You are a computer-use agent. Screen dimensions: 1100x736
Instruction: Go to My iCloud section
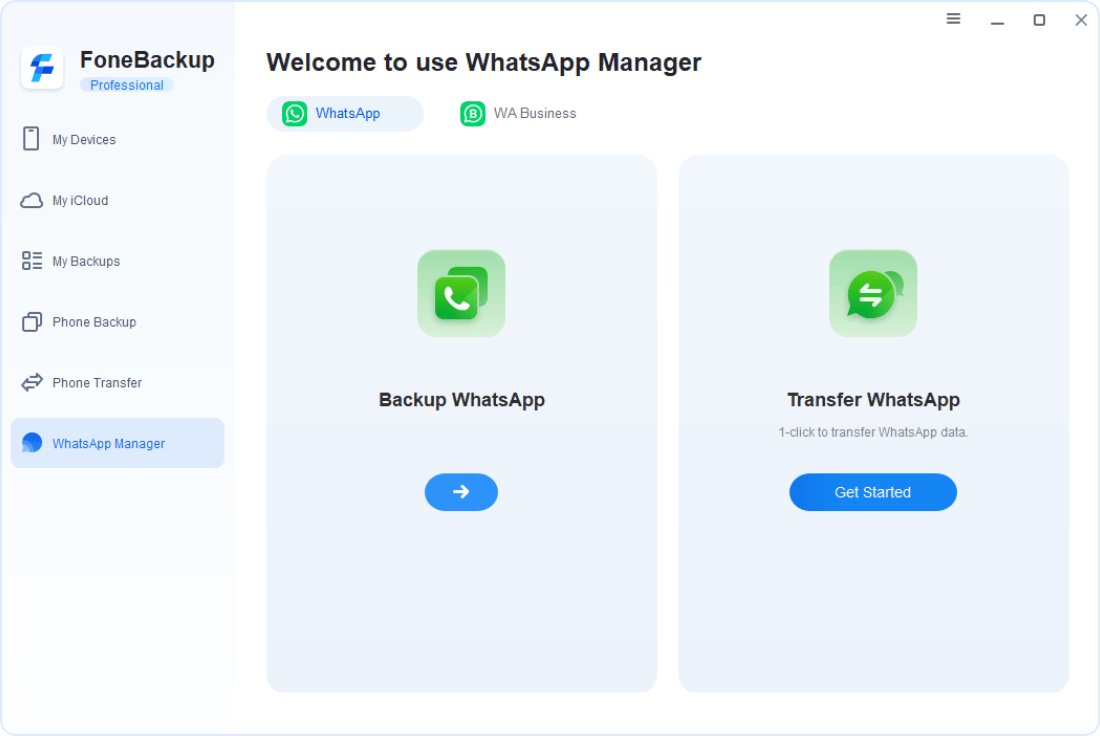(x=117, y=201)
